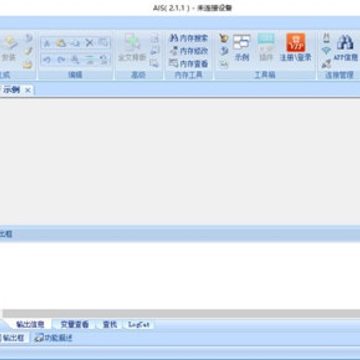Click the satellite icon in 连接管理 group
The image size is (360, 360).
[x=326, y=63]
